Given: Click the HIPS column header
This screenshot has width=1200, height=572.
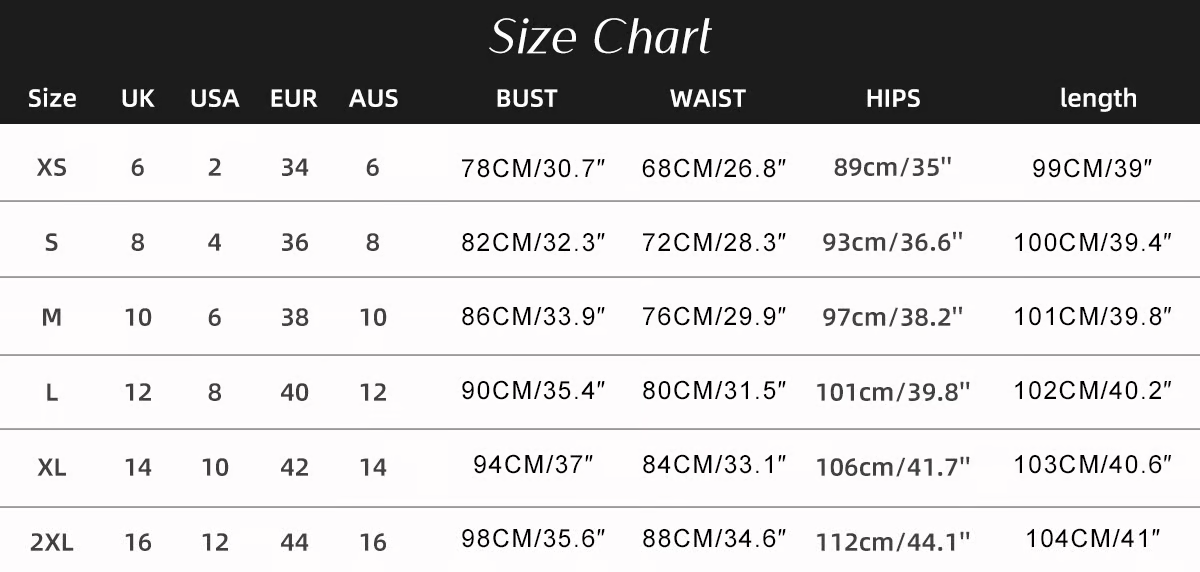Looking at the screenshot, I should coord(893,98).
